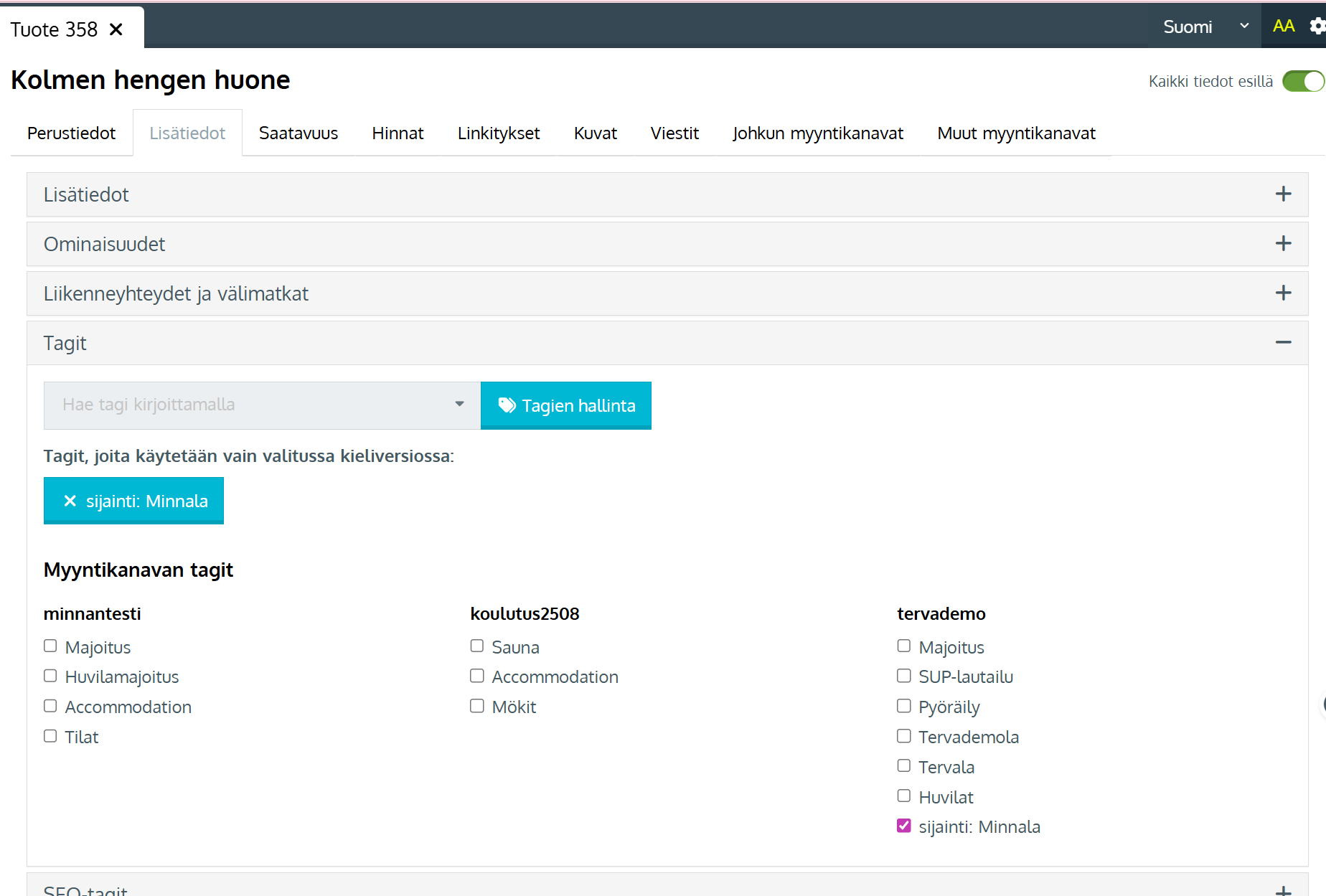Screen dimensions: 1326x896
Task: Switch to Perustiedot tab
Action: tap(71, 133)
